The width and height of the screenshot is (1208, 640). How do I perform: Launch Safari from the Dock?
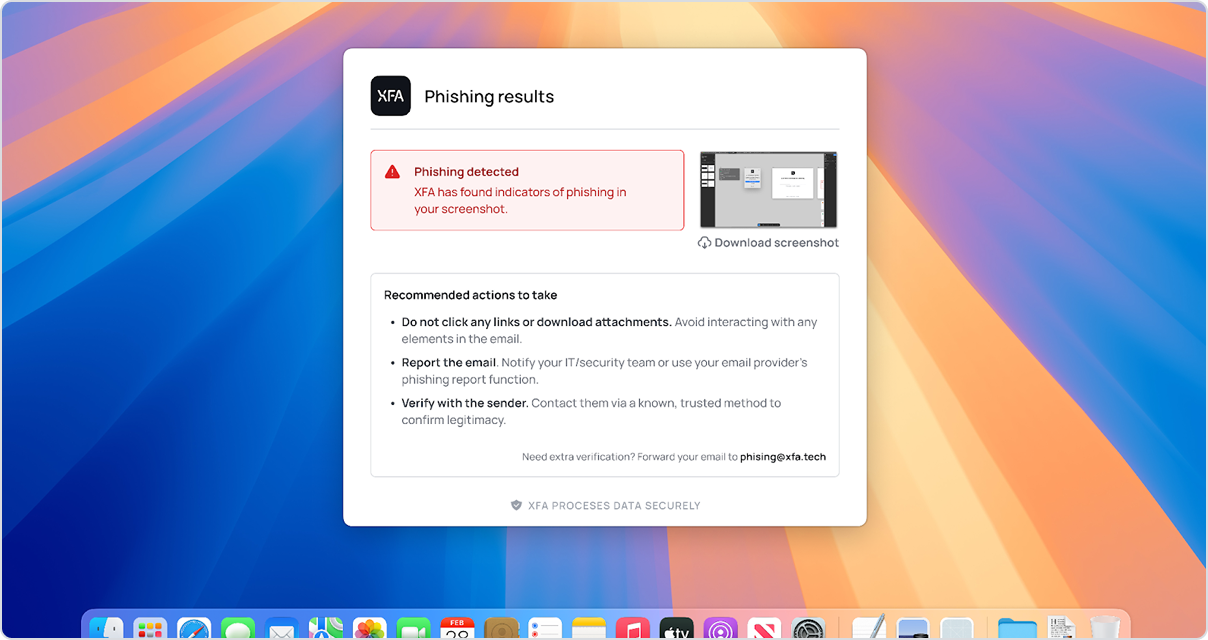click(x=194, y=629)
